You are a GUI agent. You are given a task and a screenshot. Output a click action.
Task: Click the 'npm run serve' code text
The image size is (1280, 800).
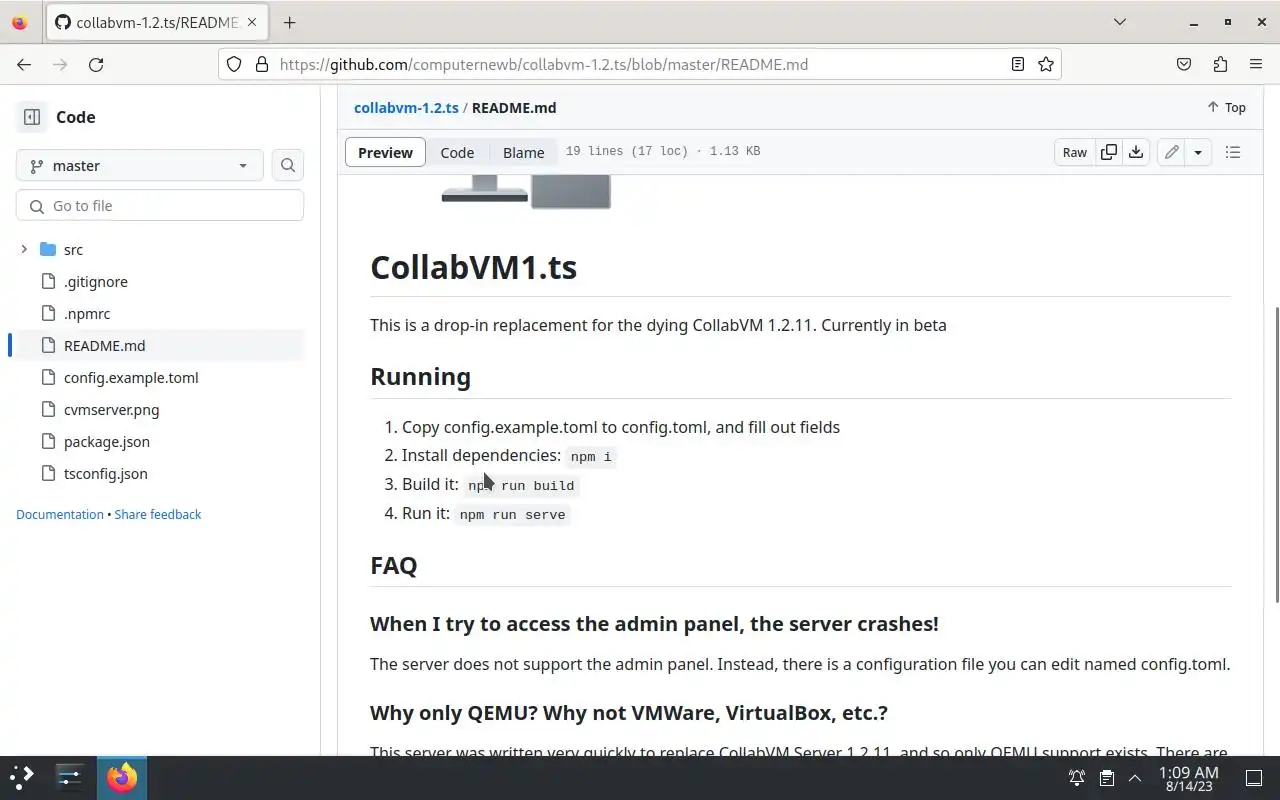pos(512,515)
